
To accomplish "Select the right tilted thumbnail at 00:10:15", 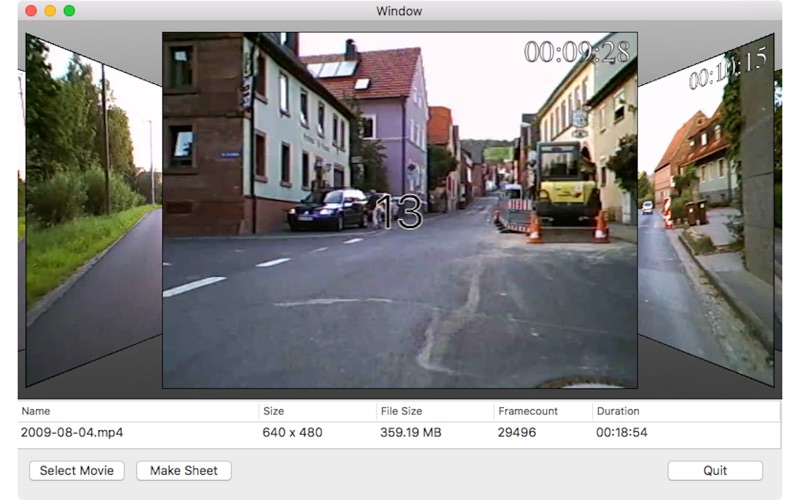I will pyautogui.click(x=706, y=209).
